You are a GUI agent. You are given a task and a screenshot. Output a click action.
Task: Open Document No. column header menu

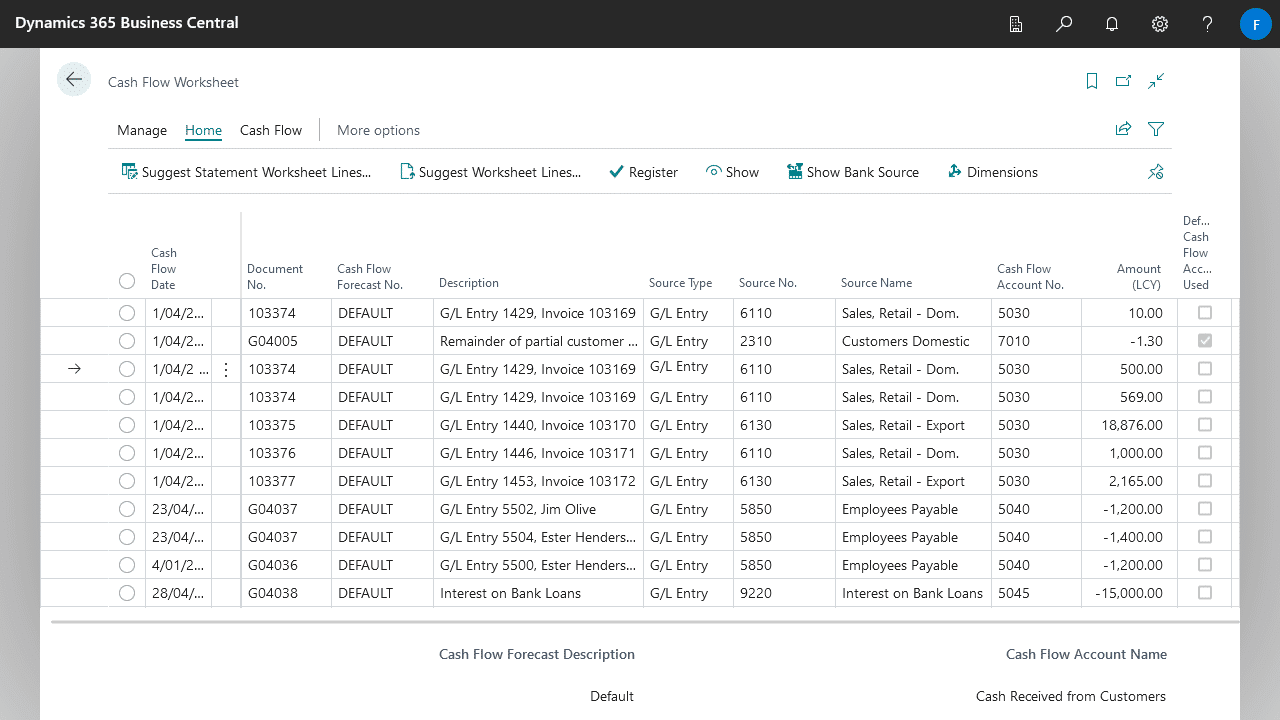pyautogui.click(x=275, y=277)
